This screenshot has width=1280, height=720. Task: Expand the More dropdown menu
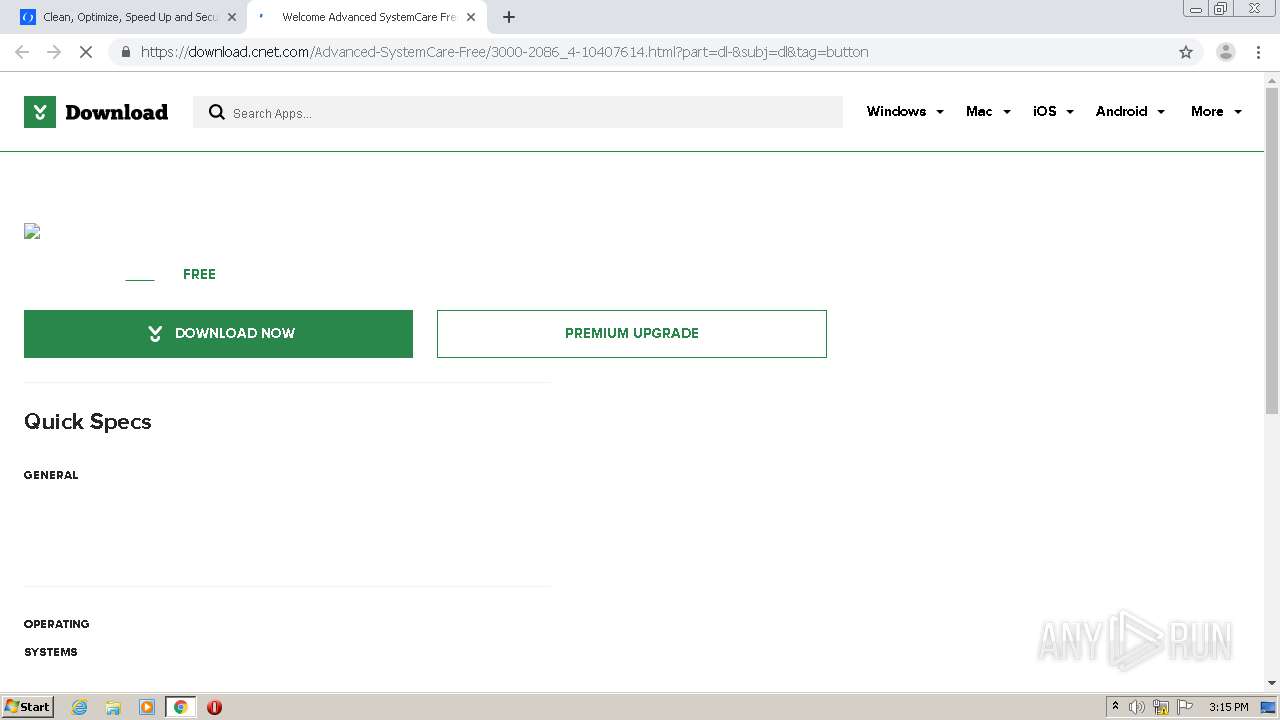coord(1216,111)
